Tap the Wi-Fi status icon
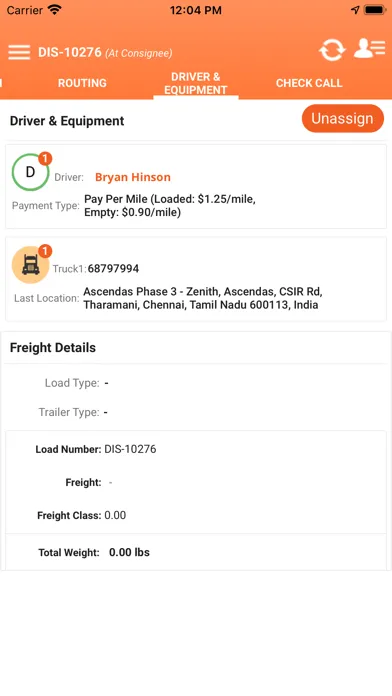The width and height of the screenshot is (392, 696). click(55, 10)
